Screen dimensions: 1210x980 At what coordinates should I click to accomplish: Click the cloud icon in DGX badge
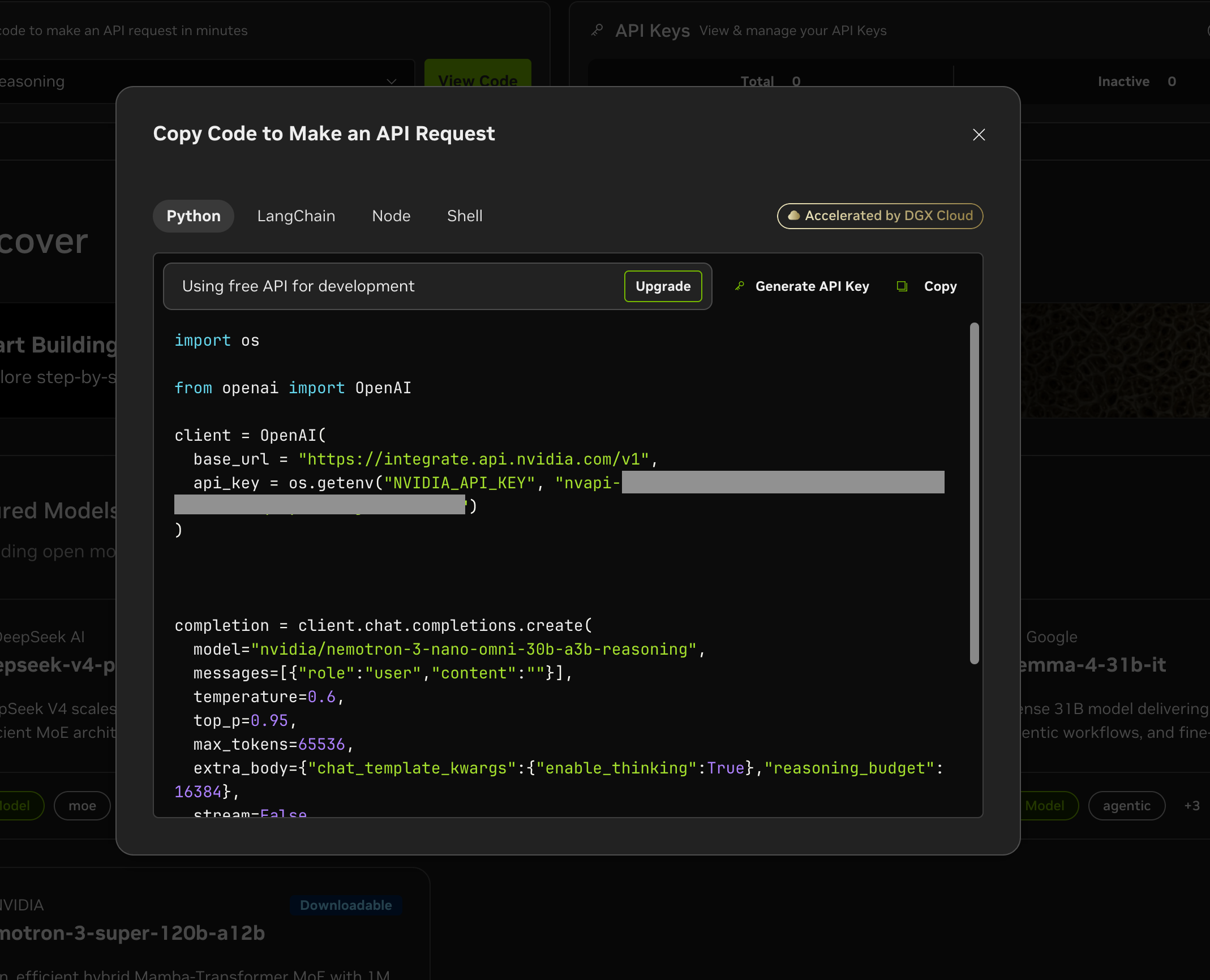coord(793,216)
